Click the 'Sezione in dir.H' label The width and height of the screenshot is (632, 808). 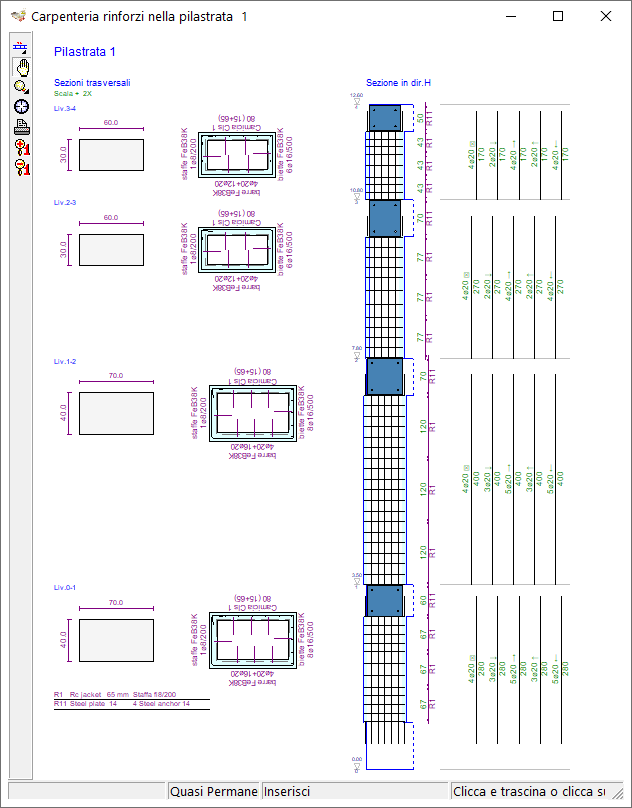pos(398,83)
